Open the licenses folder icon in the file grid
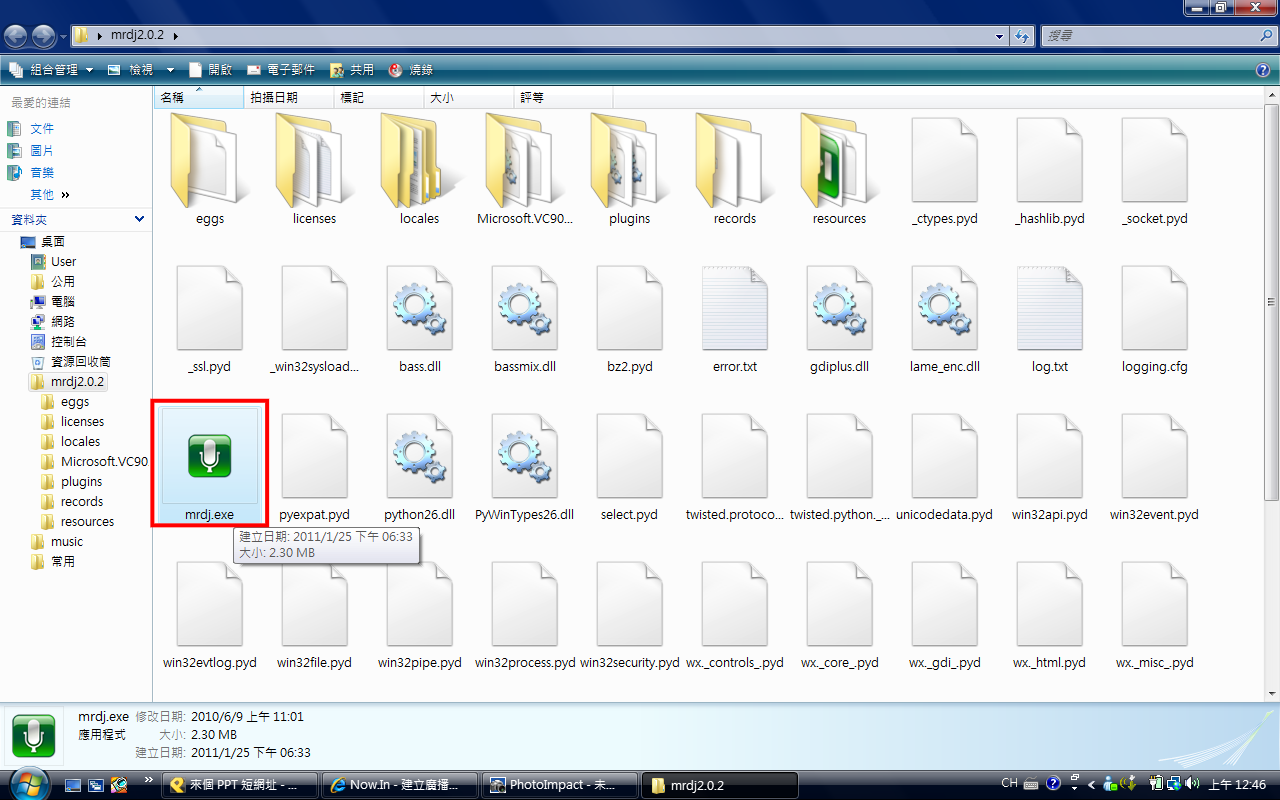 [x=315, y=160]
